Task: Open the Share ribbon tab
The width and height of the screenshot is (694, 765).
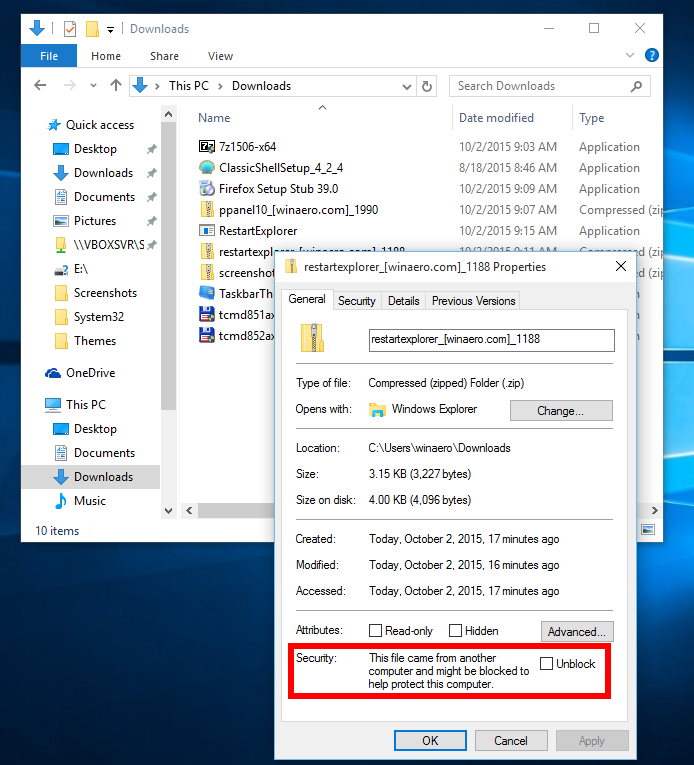Action: (x=164, y=56)
